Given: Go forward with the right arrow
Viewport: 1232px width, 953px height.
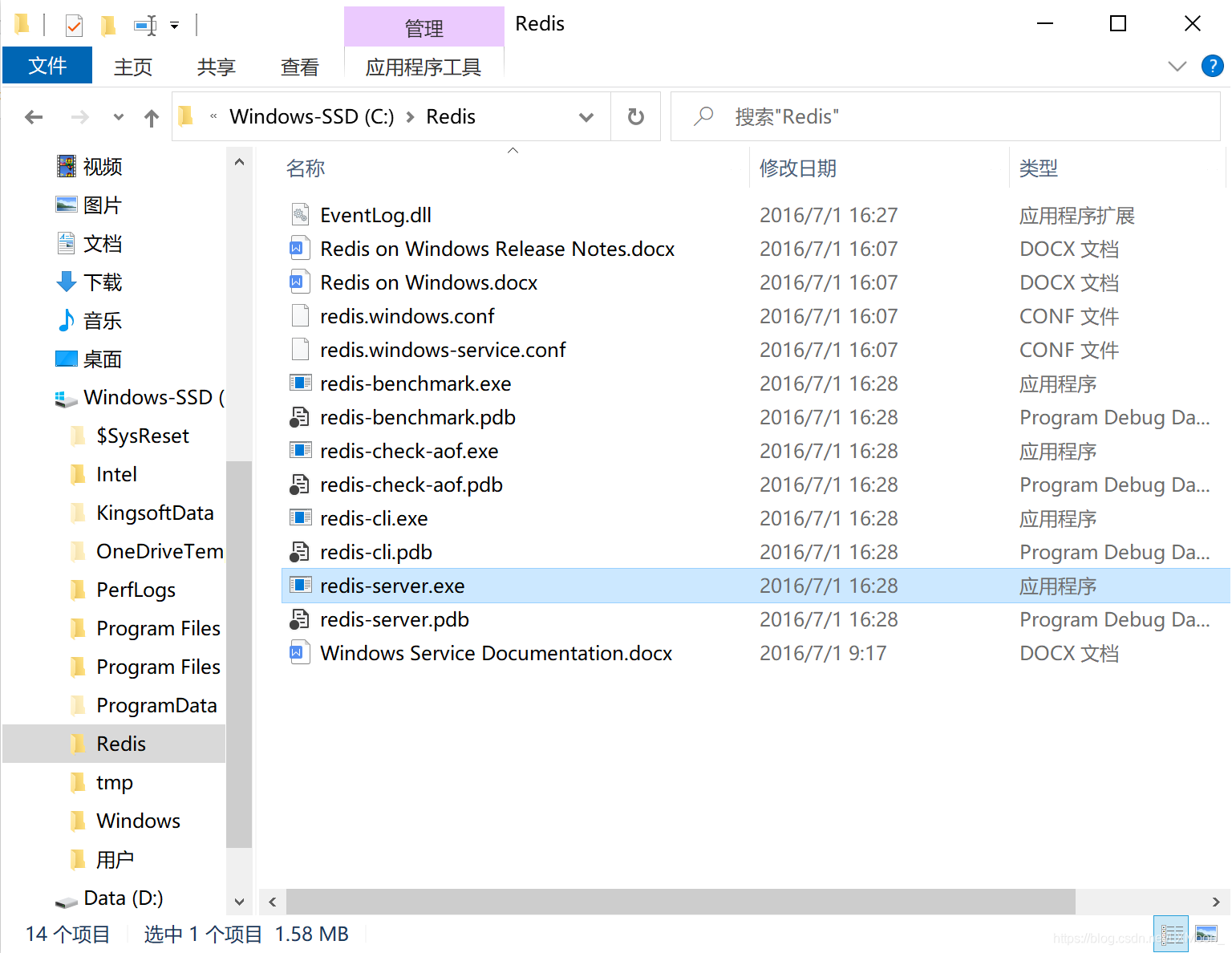Looking at the screenshot, I should tap(80, 117).
